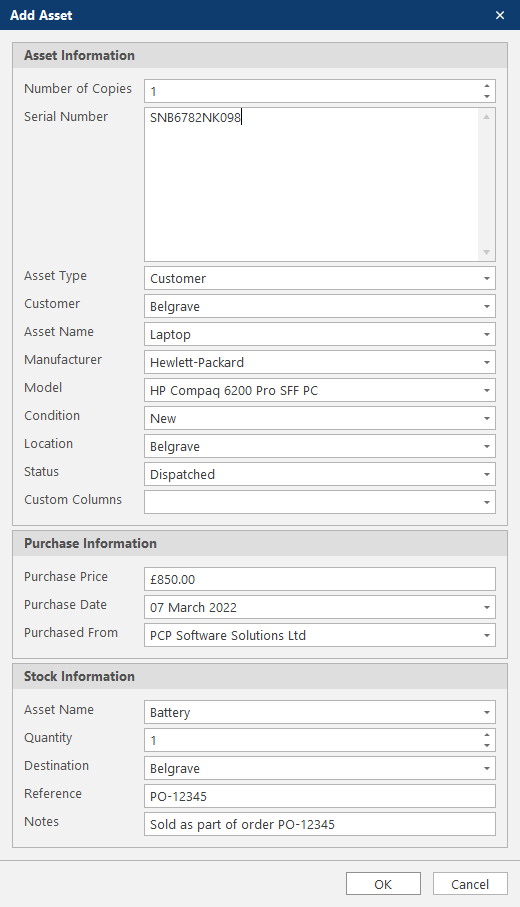520x907 pixels.
Task: Click the Purchase Price field
Action: (319, 579)
